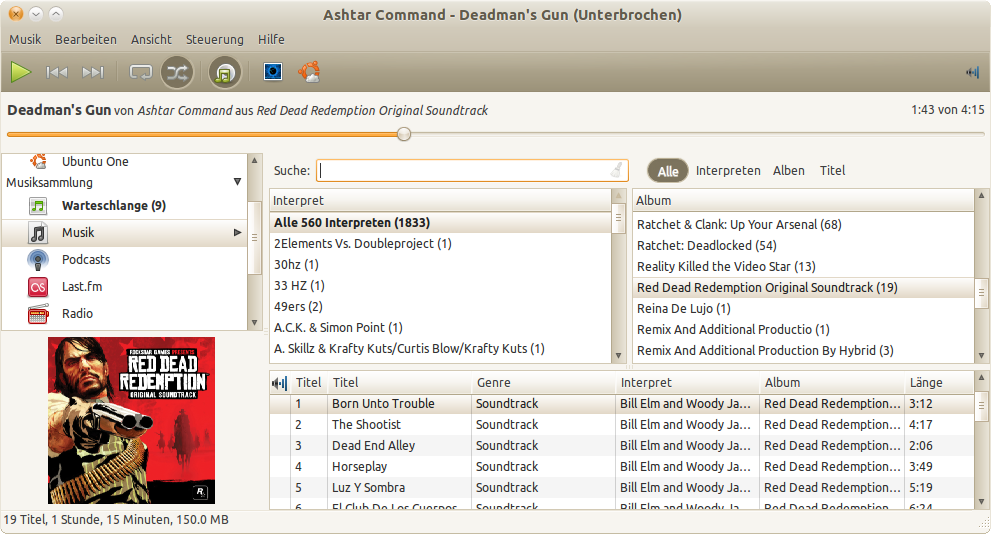991x534 pixels.
Task: Click the Warteschlange queue icon
Action: (38, 205)
